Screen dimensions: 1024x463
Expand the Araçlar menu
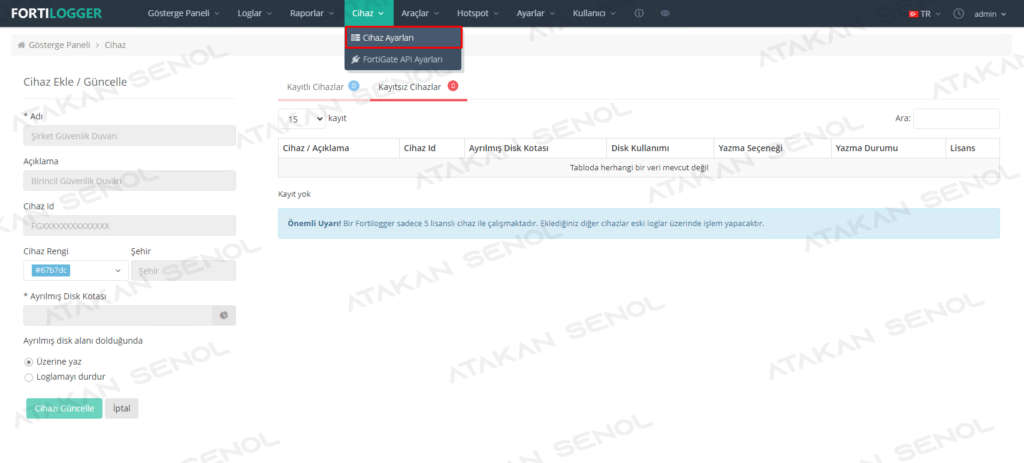click(x=420, y=13)
